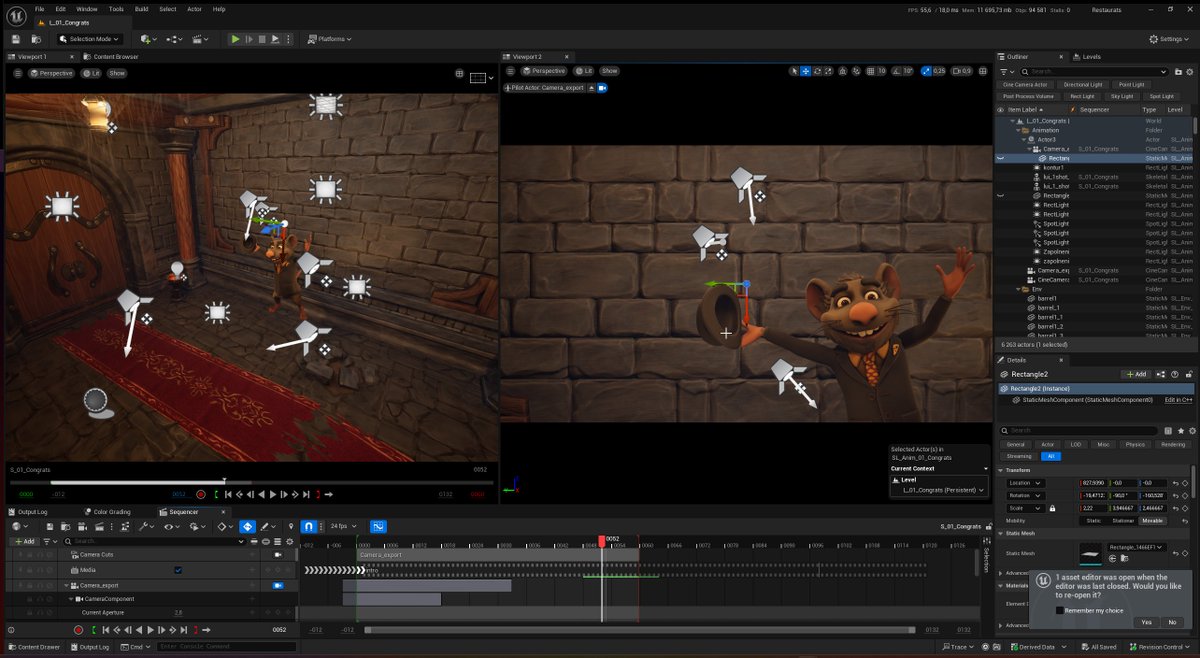1200x658 pixels.
Task: Open the Color Grading tab
Action: pos(108,512)
